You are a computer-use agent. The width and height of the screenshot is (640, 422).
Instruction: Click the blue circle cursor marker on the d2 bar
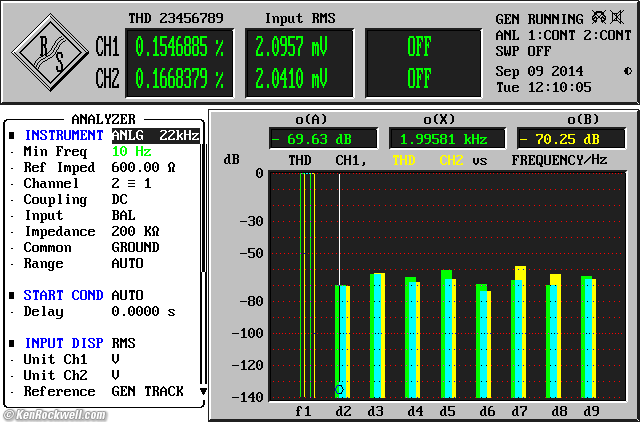click(339, 389)
